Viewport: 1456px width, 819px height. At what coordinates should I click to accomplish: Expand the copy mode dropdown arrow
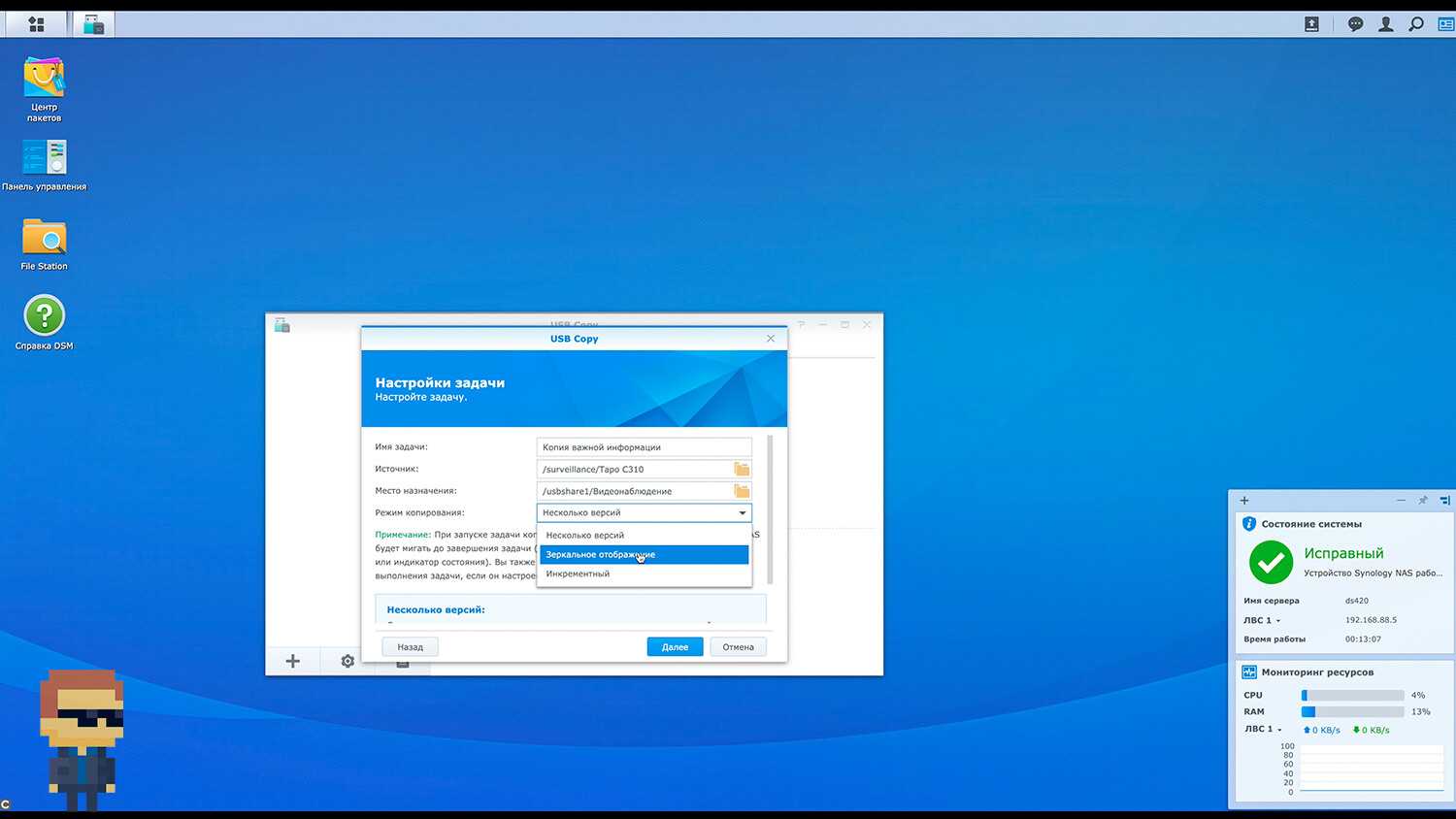[743, 513]
